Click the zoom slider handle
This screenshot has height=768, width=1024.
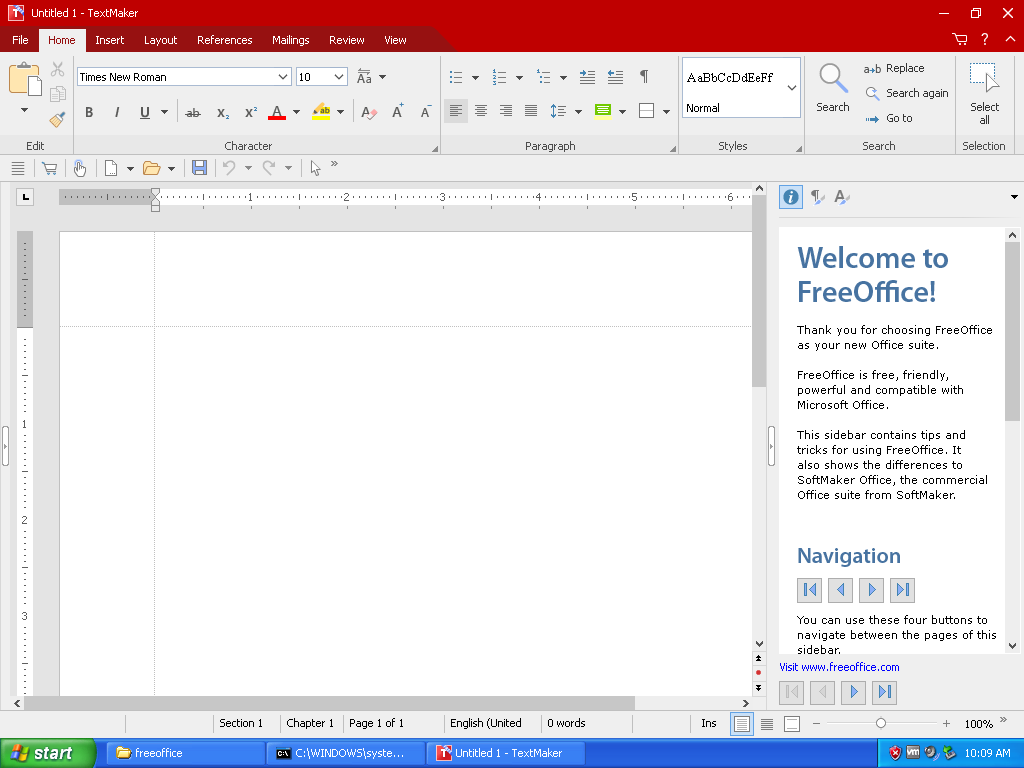[x=880, y=723]
